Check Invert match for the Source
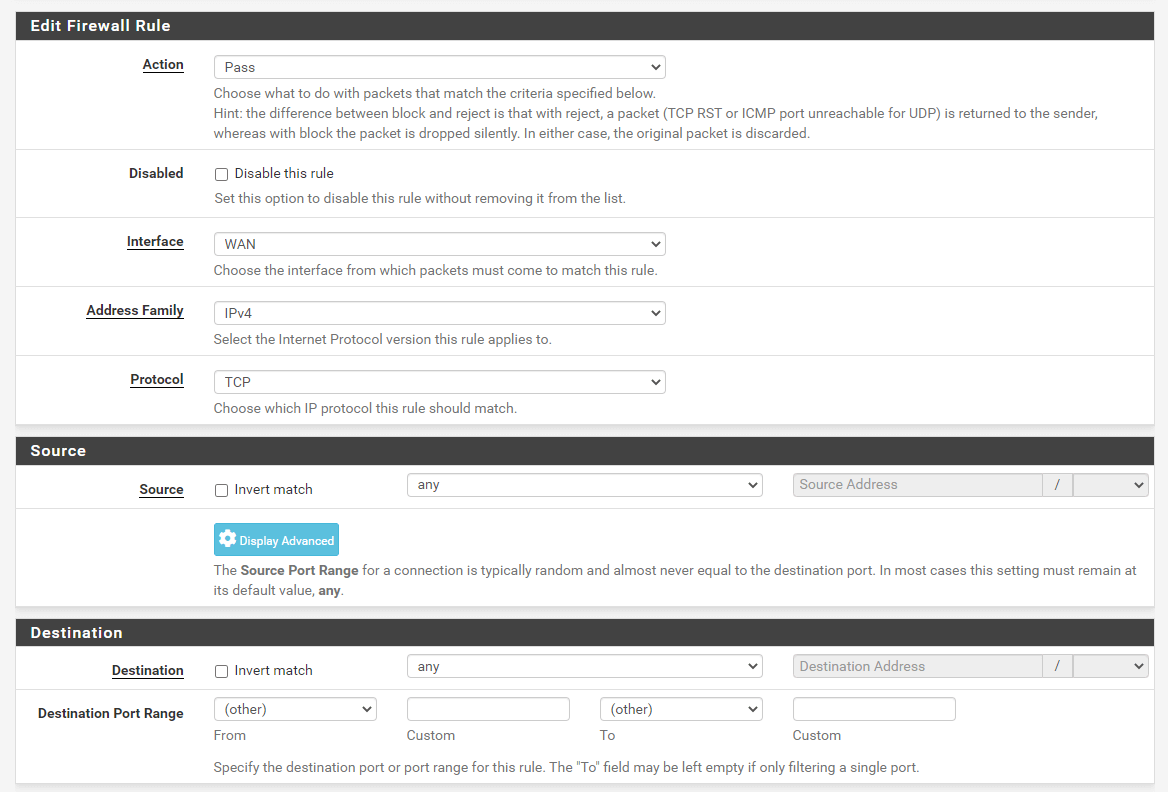 click(221, 490)
